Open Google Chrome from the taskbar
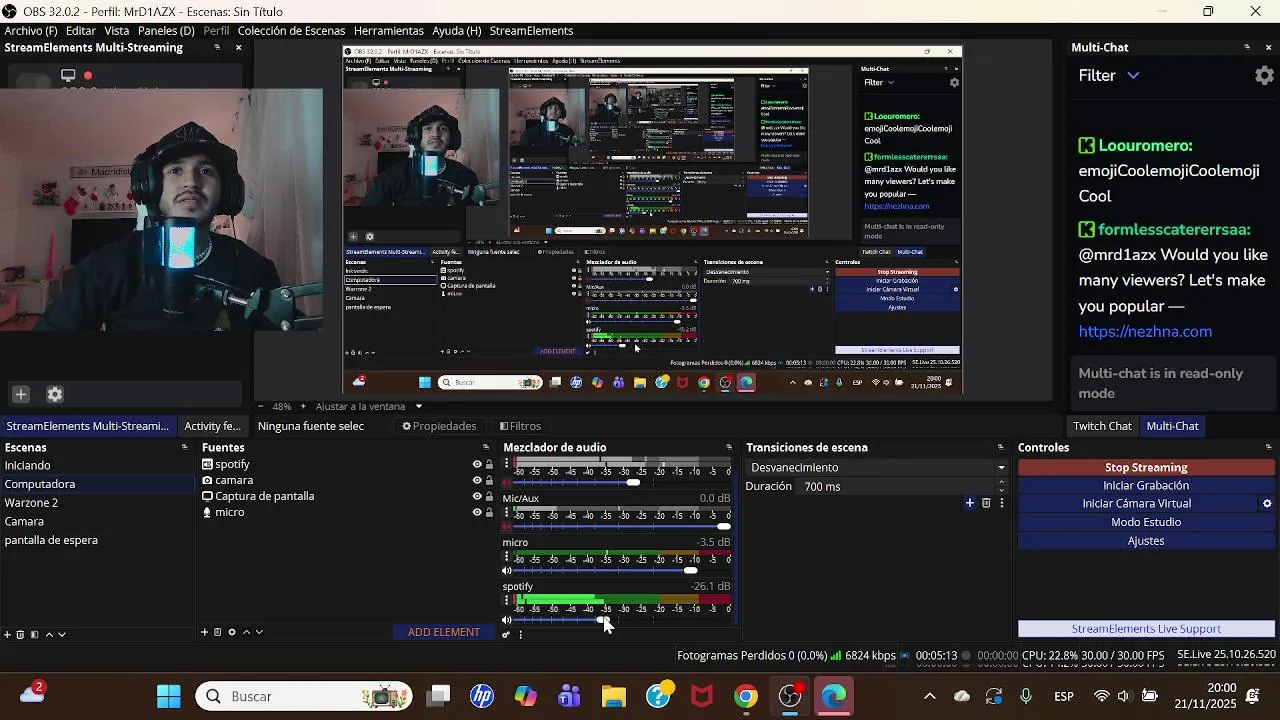The image size is (1280, 720). coord(746,696)
